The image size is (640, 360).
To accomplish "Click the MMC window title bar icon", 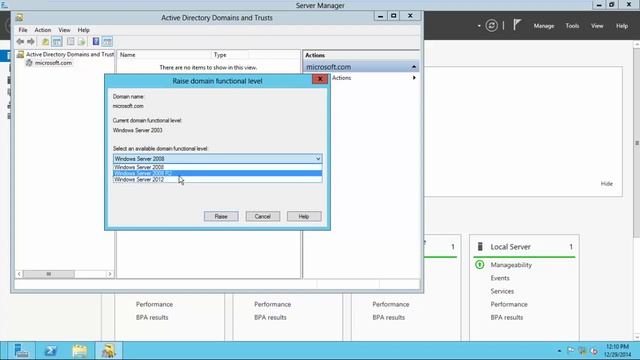I will pos(19,18).
